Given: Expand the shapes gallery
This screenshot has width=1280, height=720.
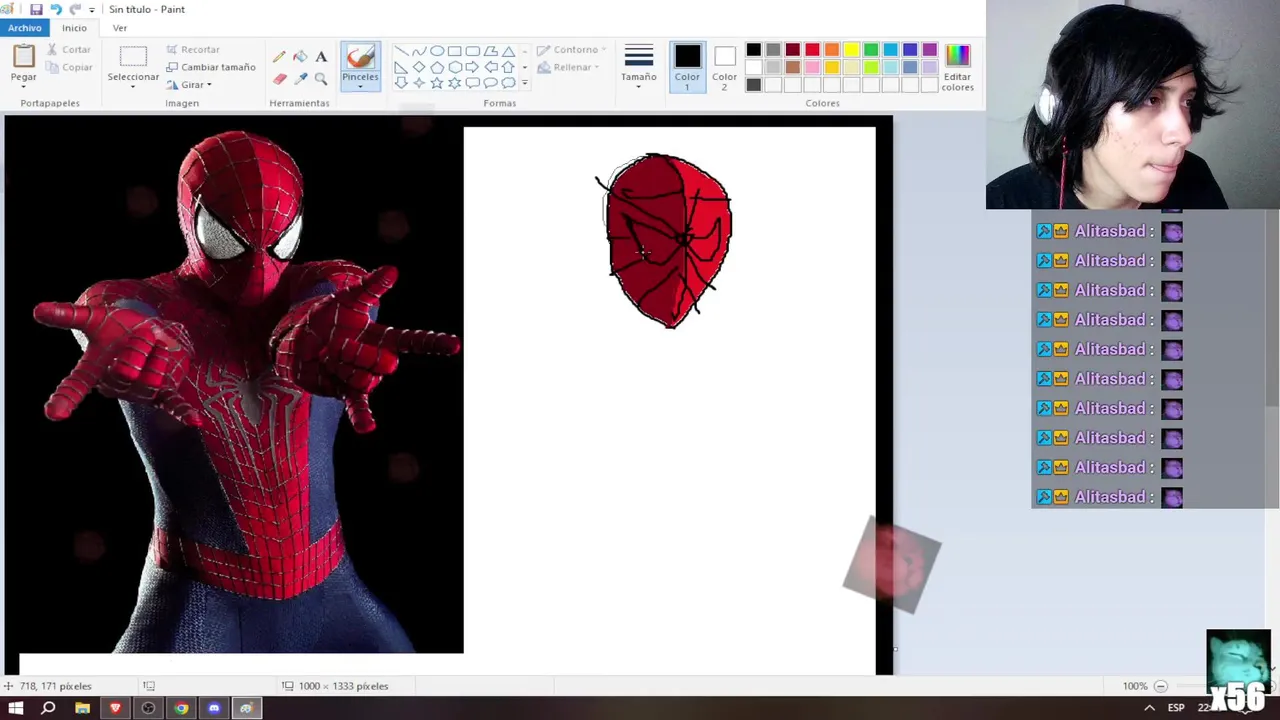Looking at the screenshot, I should [525, 83].
